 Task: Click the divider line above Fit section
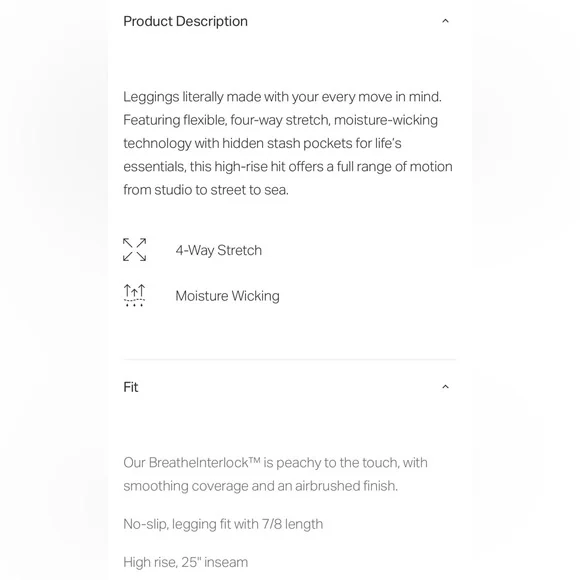pos(290,359)
